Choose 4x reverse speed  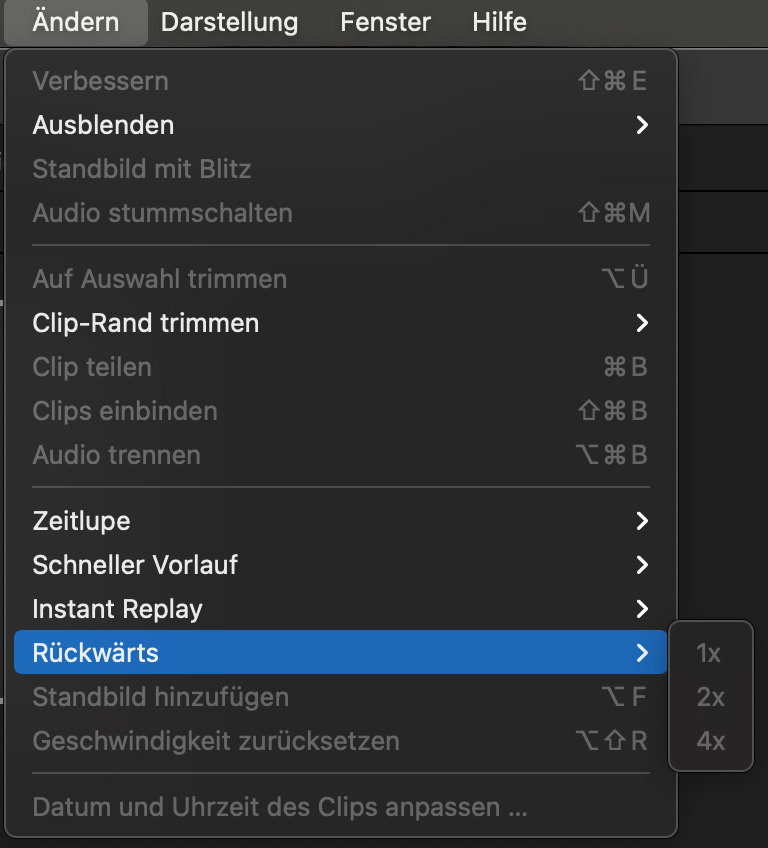pos(710,741)
